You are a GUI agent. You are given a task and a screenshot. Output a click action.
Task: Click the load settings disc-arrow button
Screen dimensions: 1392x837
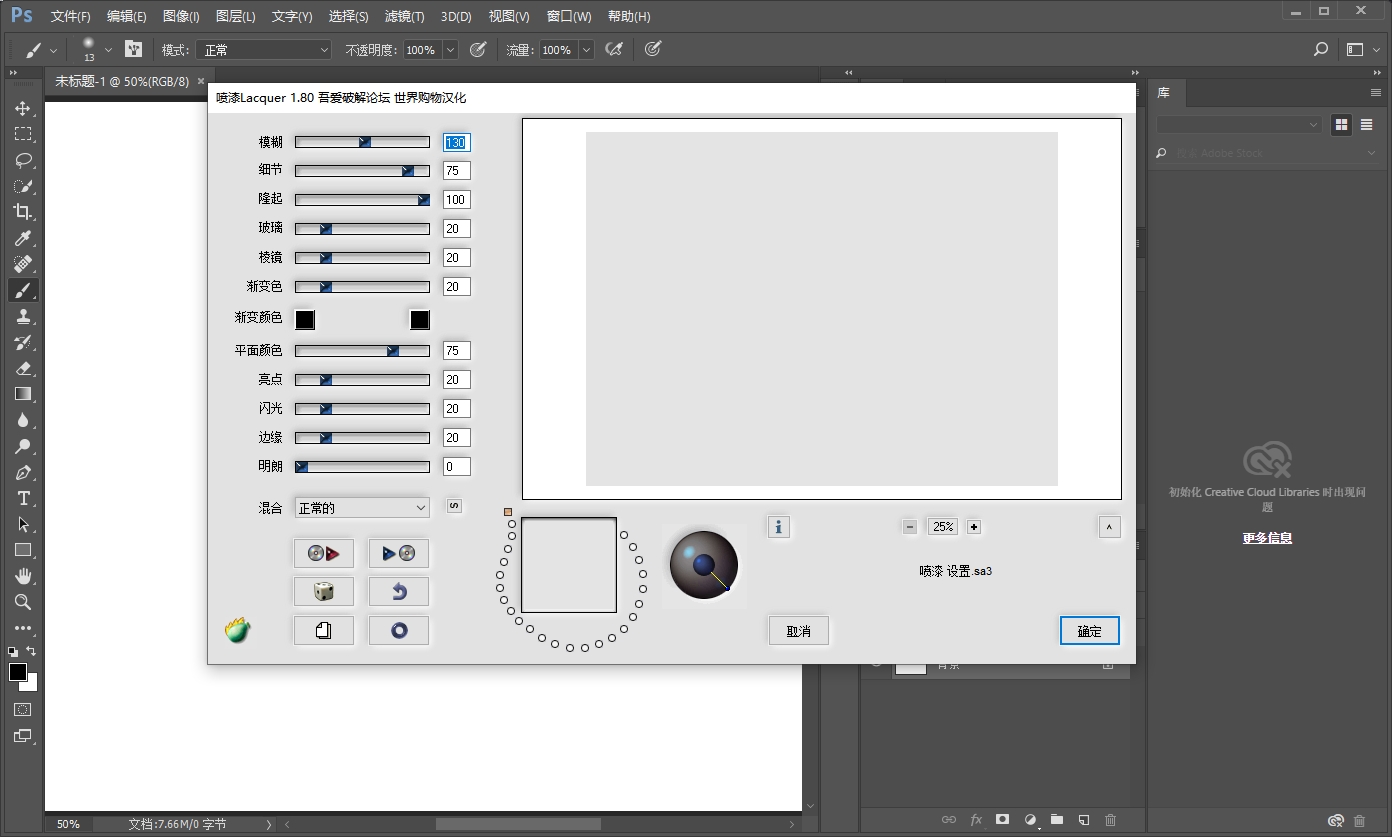pos(324,553)
